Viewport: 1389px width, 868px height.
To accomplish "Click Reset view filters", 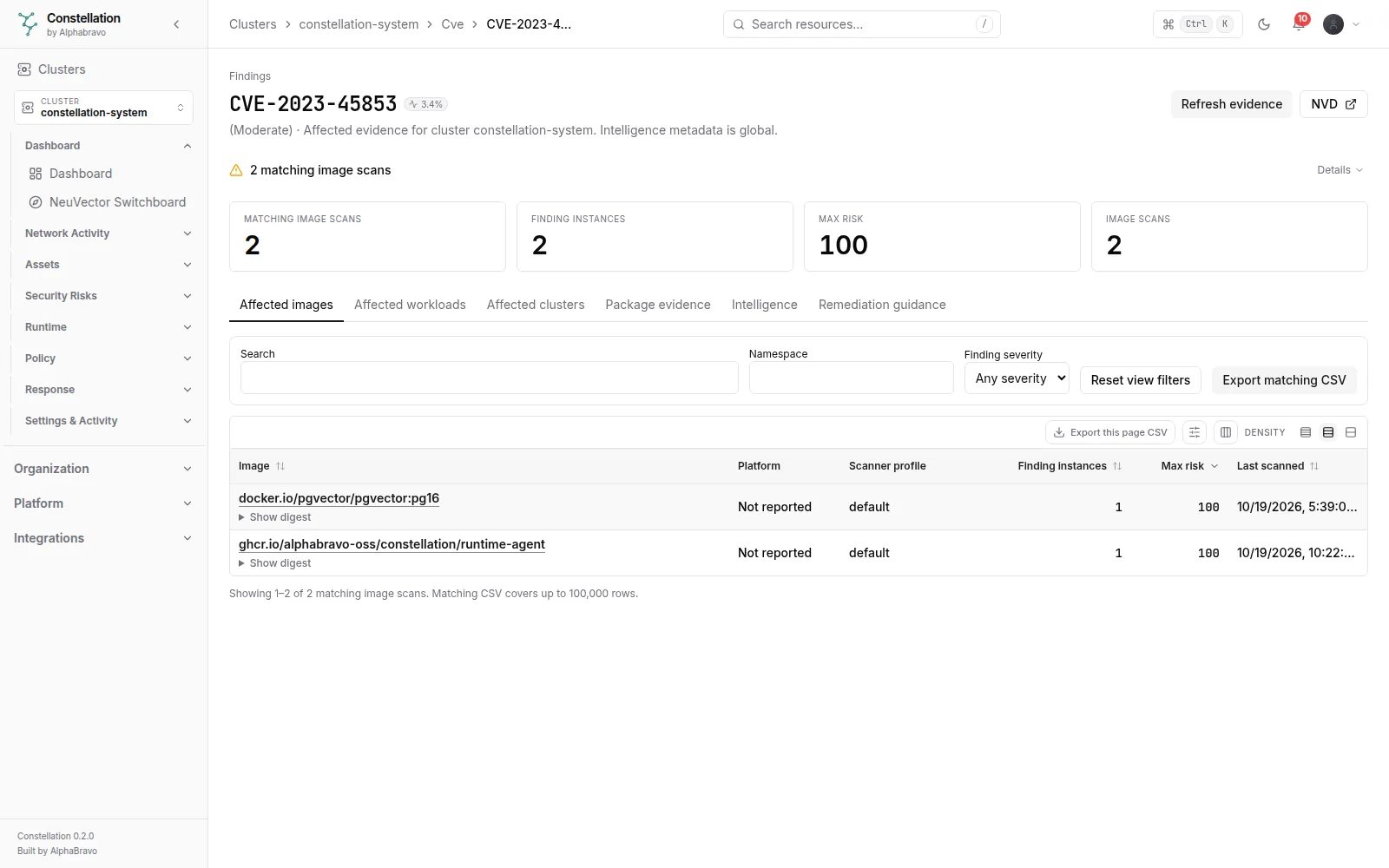I will pyautogui.click(x=1141, y=380).
